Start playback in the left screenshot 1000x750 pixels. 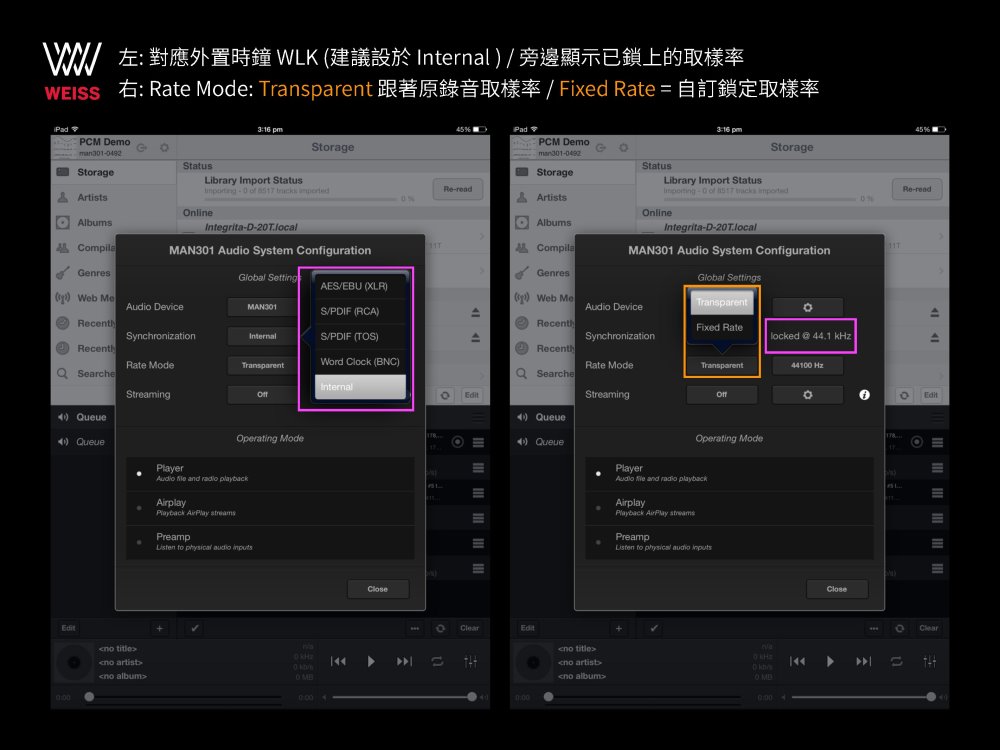click(x=371, y=661)
